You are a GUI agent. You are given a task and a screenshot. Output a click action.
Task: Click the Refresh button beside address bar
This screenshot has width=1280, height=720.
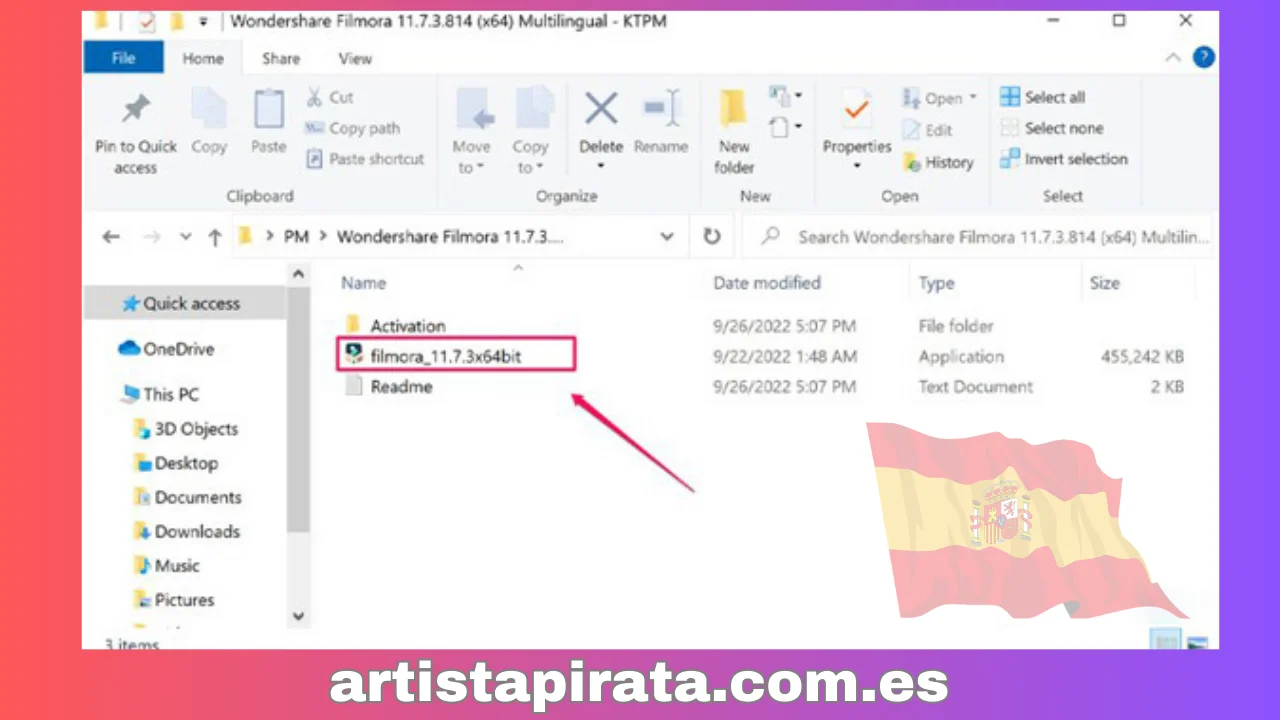click(712, 237)
